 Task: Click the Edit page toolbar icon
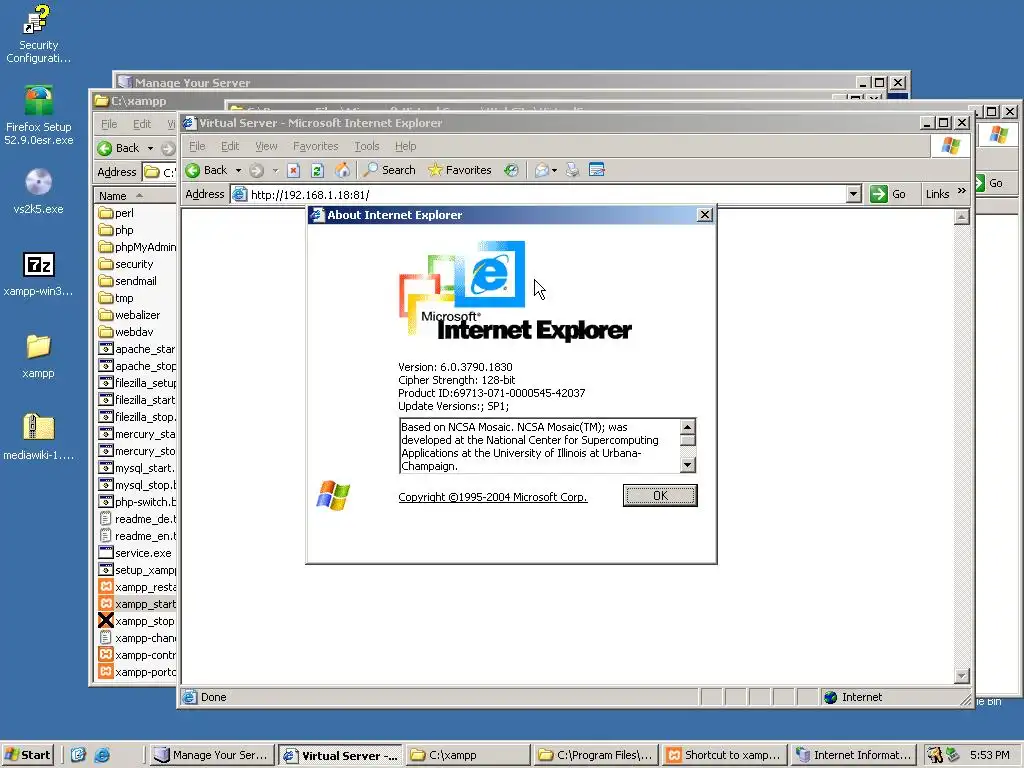[x=596, y=170]
